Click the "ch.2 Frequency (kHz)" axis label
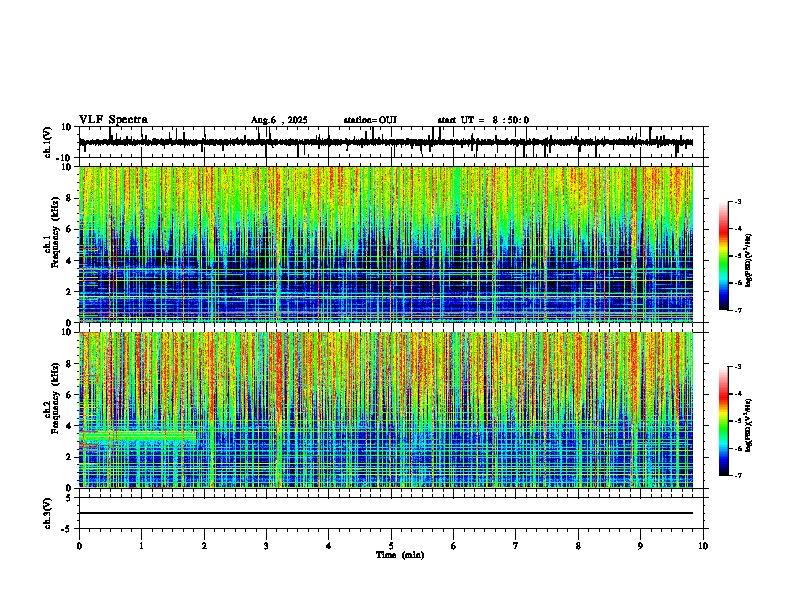 [52, 398]
